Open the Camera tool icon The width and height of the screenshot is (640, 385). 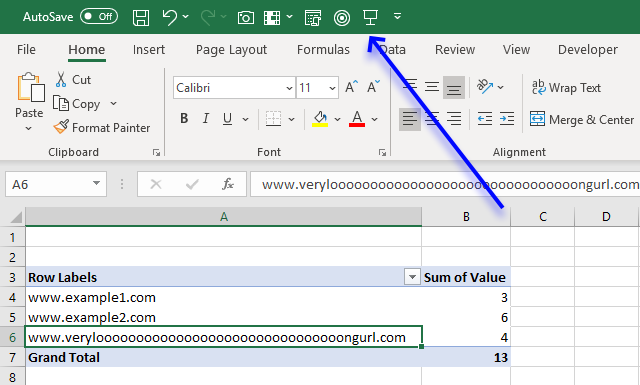click(x=246, y=17)
